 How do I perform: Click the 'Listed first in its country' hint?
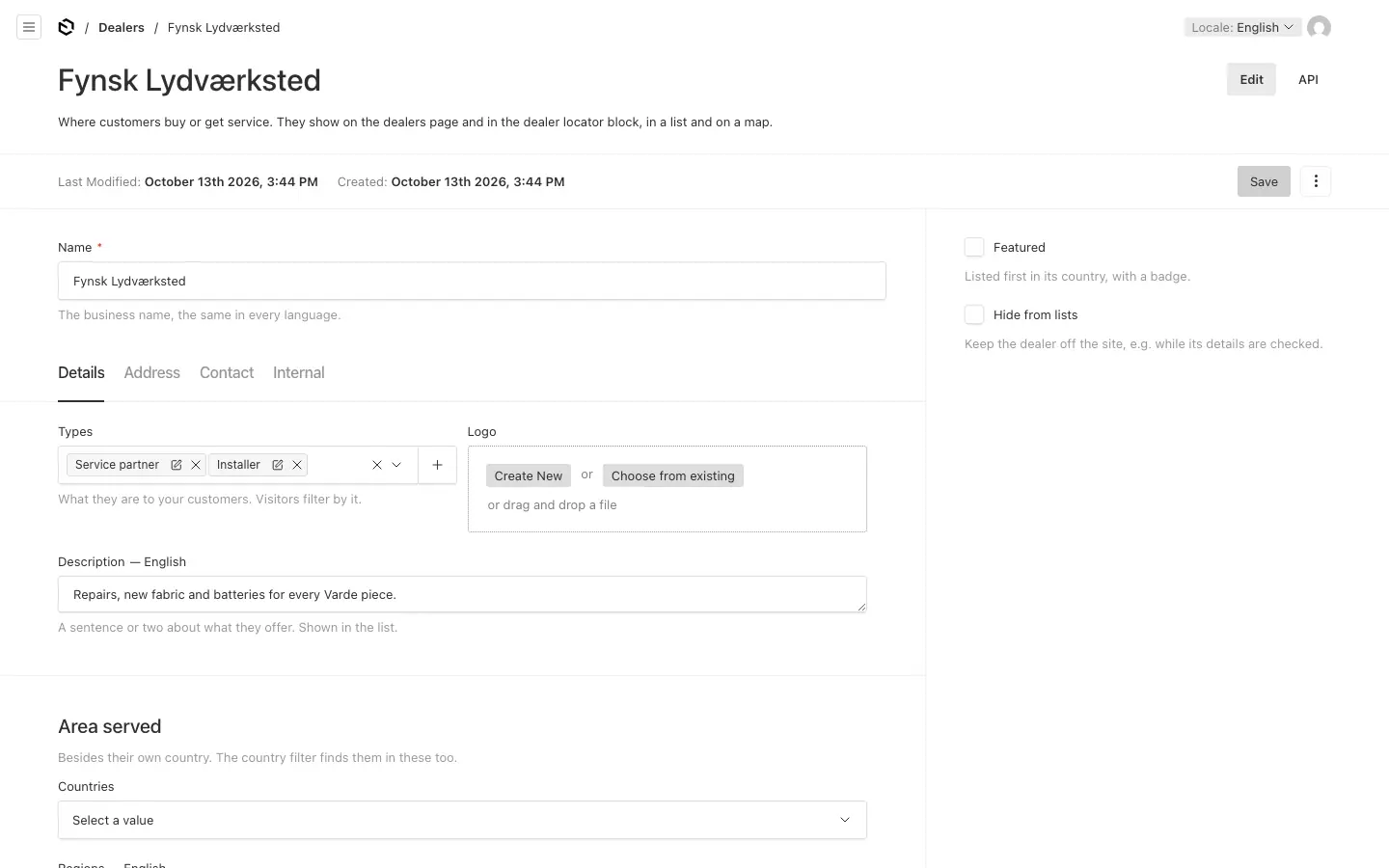click(1077, 276)
